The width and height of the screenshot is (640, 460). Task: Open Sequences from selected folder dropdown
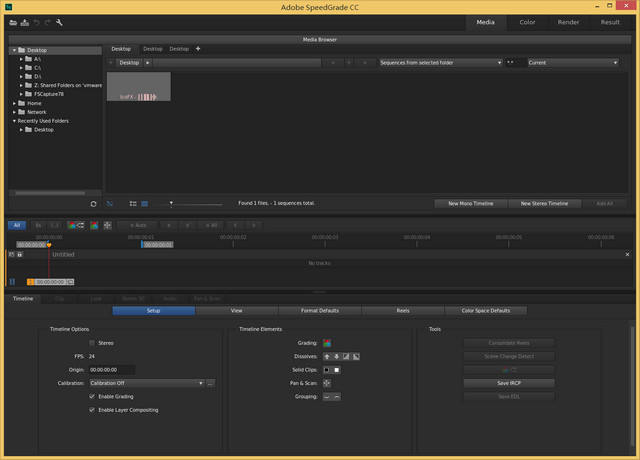(x=440, y=62)
